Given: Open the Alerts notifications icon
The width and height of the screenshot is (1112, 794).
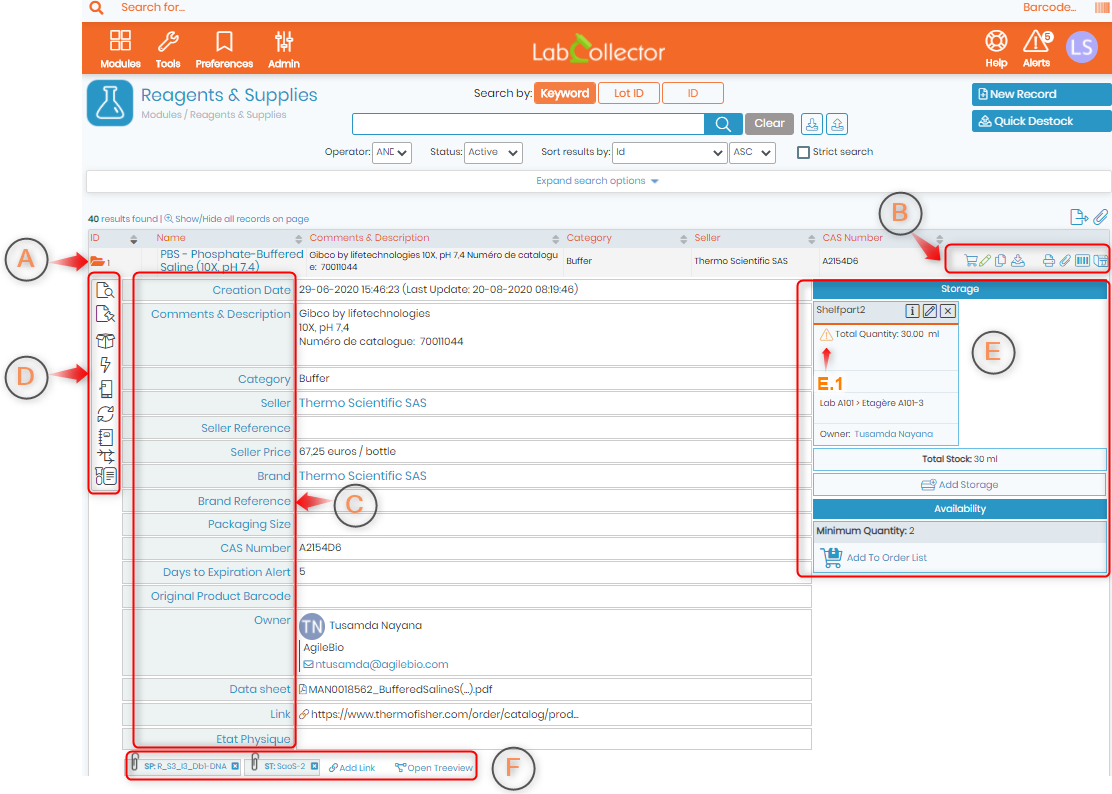Looking at the screenshot, I should [x=1037, y=48].
